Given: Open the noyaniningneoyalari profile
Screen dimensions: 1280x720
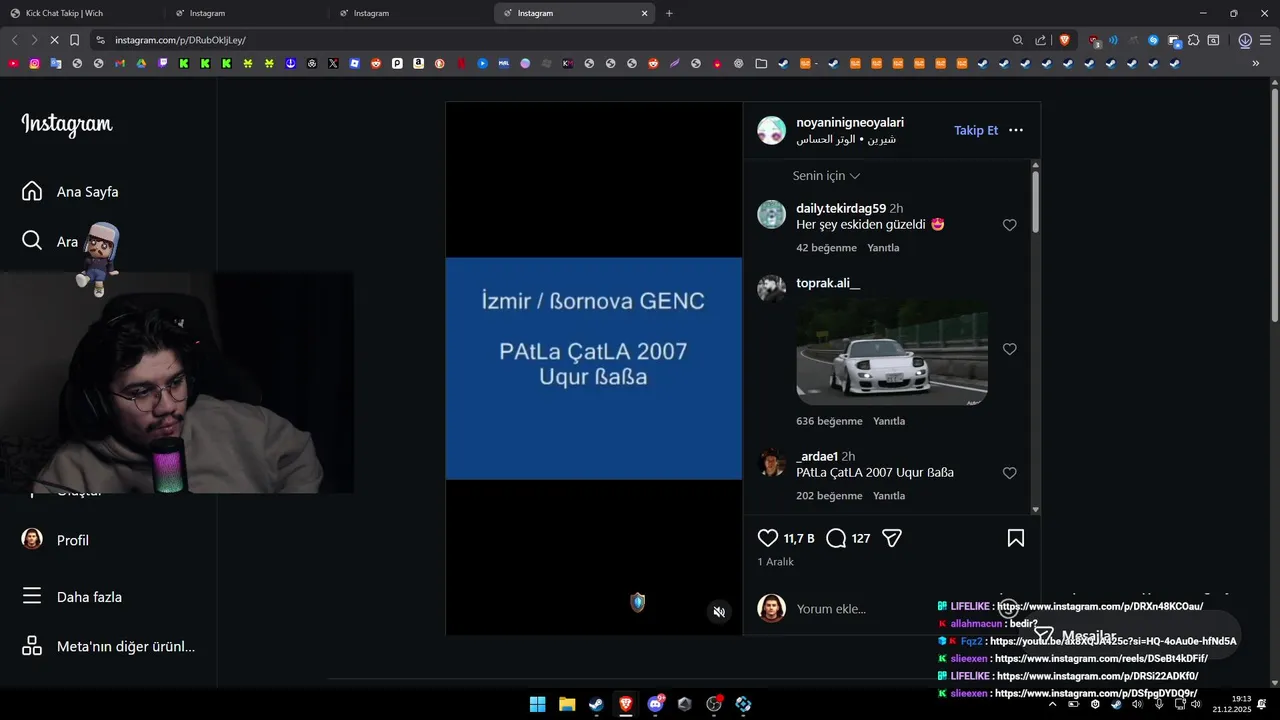Looking at the screenshot, I should tap(850, 122).
